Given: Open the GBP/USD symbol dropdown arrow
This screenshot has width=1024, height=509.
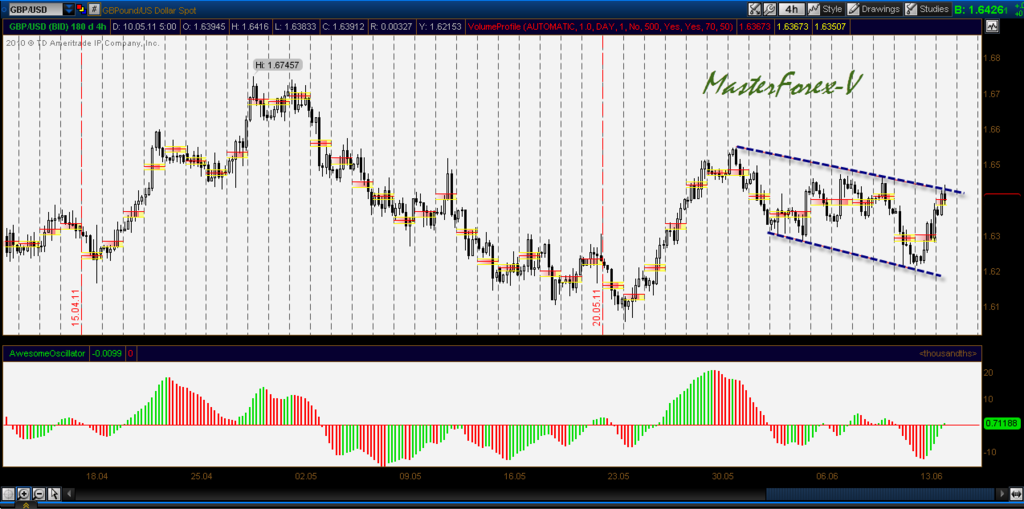Looking at the screenshot, I should [69, 9].
